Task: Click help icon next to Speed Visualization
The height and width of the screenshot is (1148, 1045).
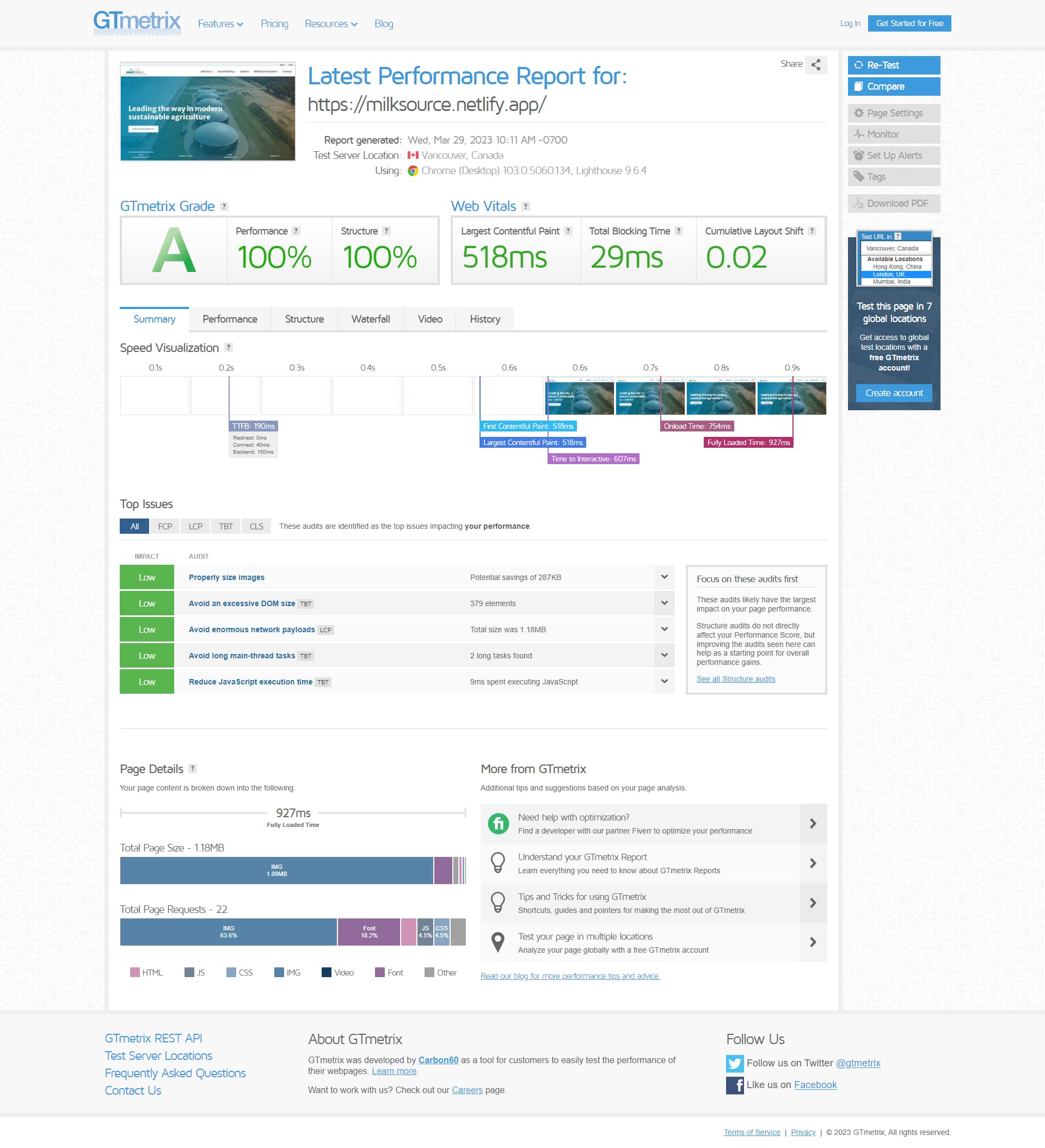Action: (229, 347)
